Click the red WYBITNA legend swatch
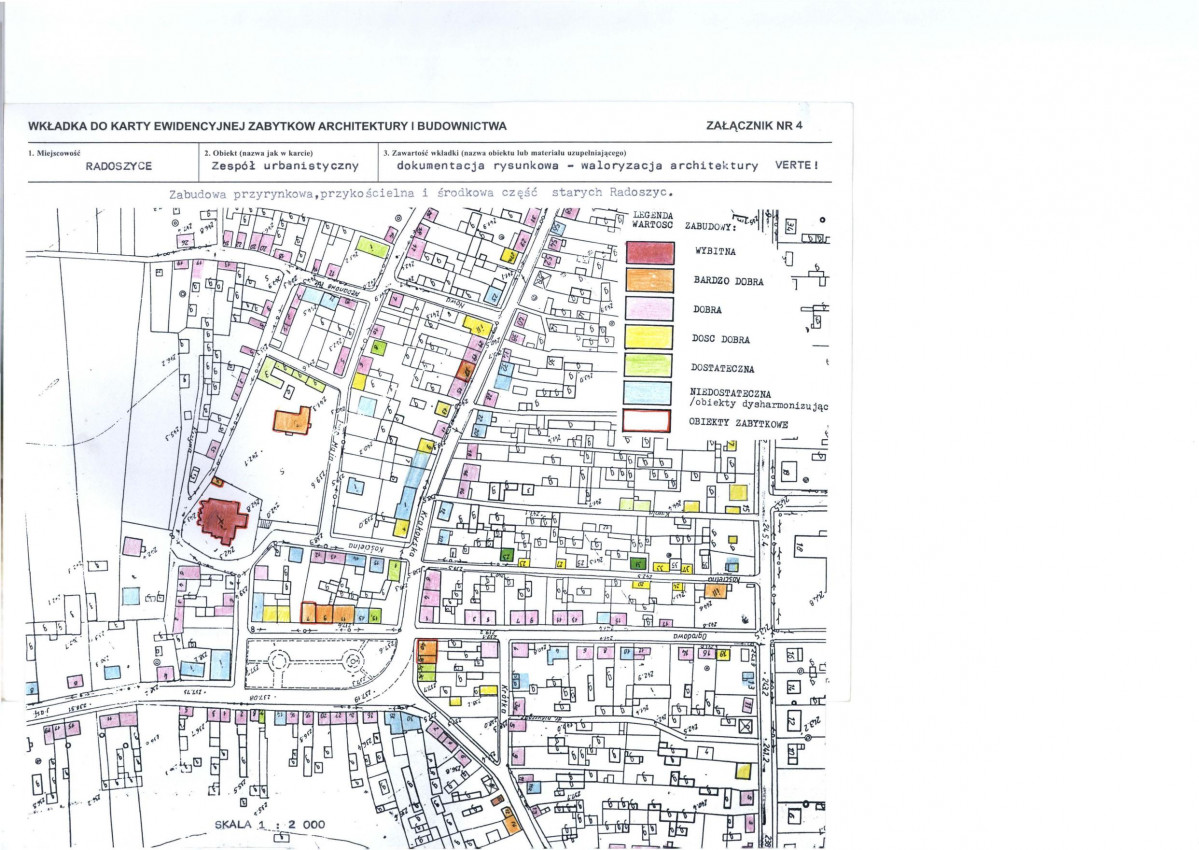This screenshot has width=1199, height=850. (650, 253)
